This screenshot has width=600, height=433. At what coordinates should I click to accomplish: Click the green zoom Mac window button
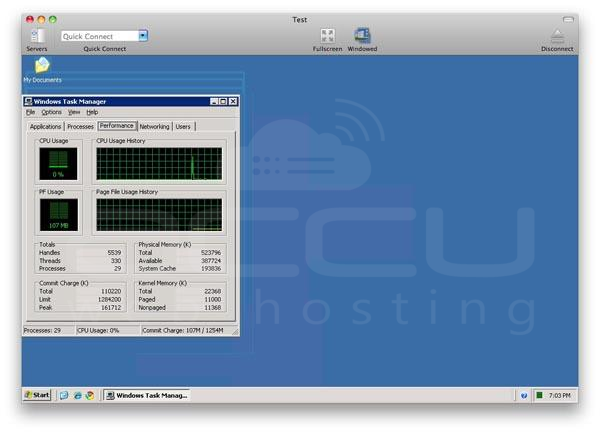pos(53,19)
